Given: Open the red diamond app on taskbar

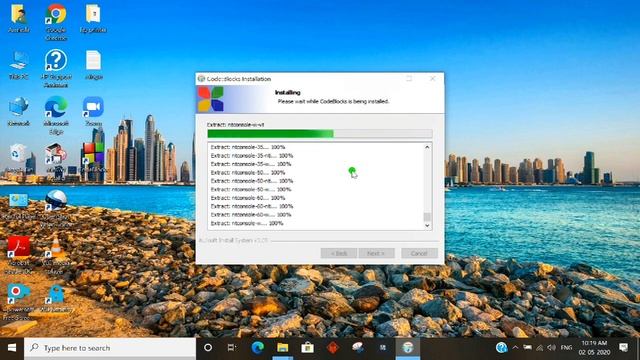Looking at the screenshot, I should pos(333,348).
